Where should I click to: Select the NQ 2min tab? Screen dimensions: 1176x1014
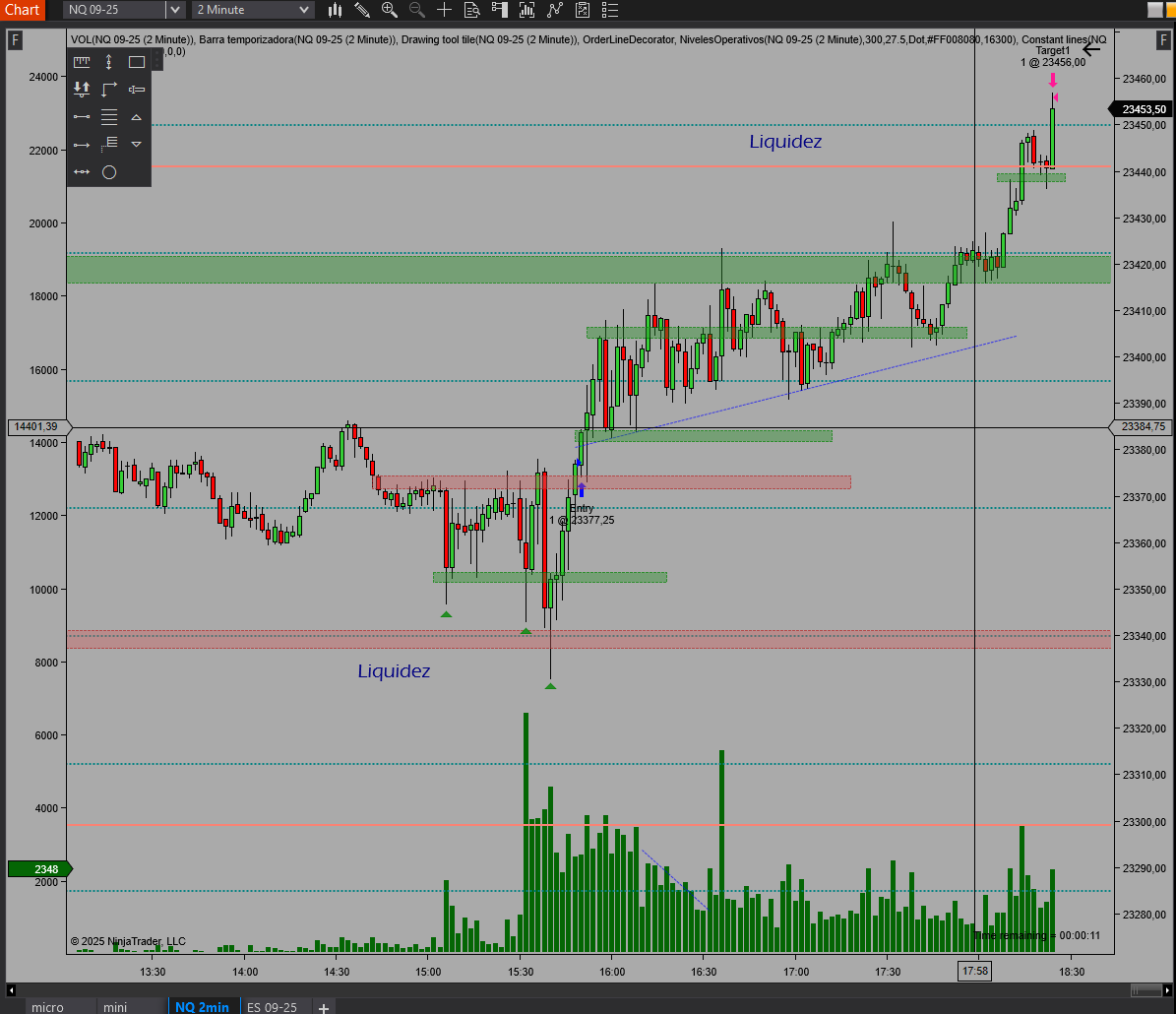point(203,1006)
